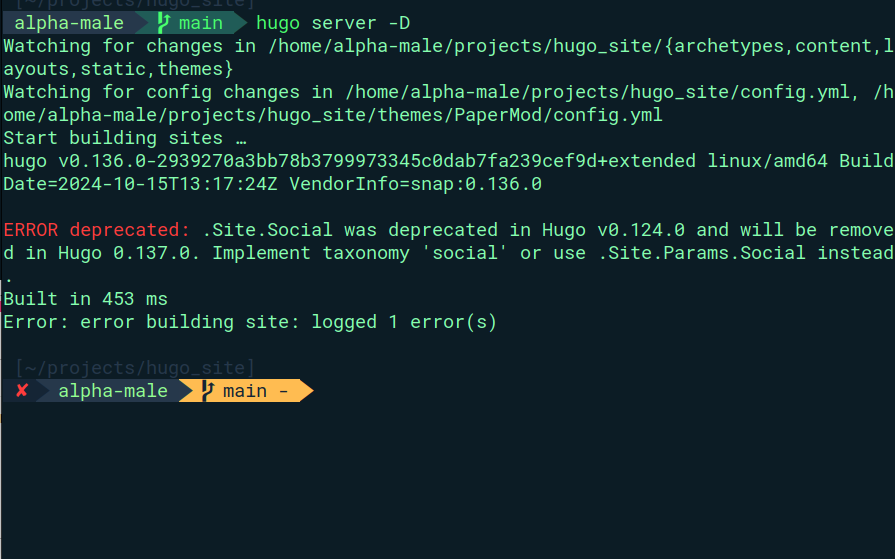Viewport: 895px width, 559px height.
Task: Click the typed "hugo server -D" command
Action: pos(333,23)
